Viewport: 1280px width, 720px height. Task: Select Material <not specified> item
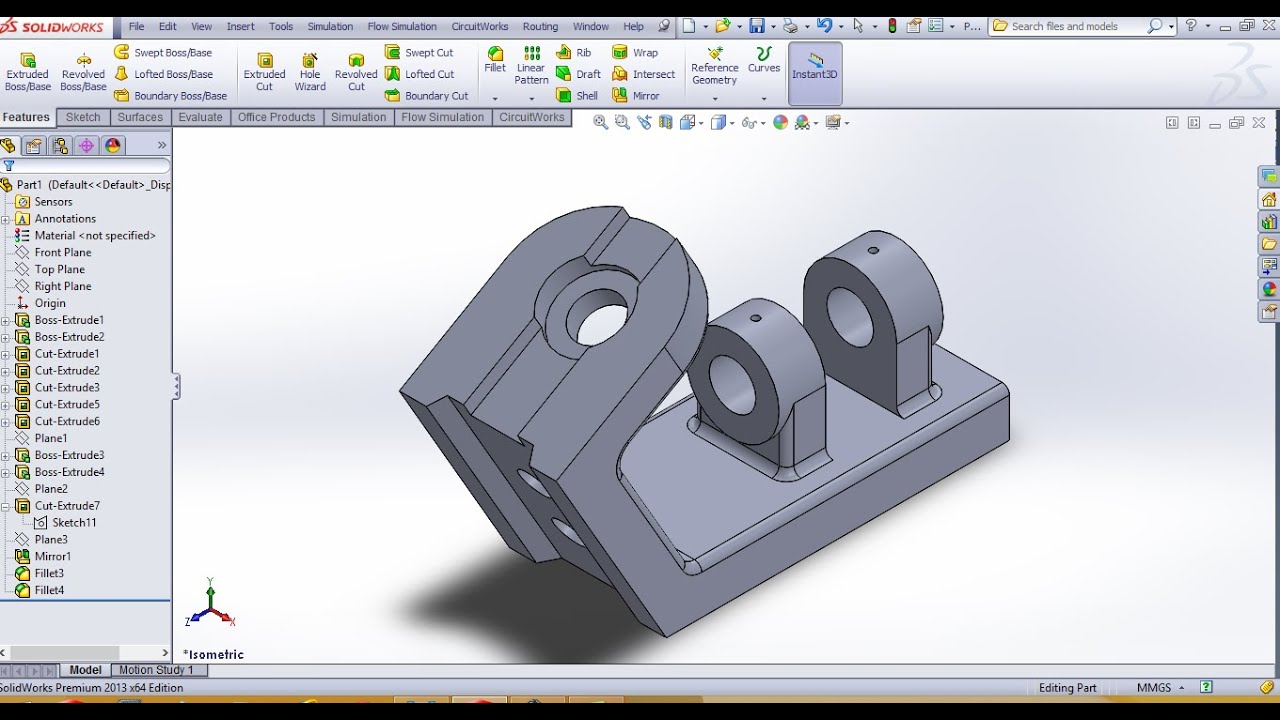86,236
